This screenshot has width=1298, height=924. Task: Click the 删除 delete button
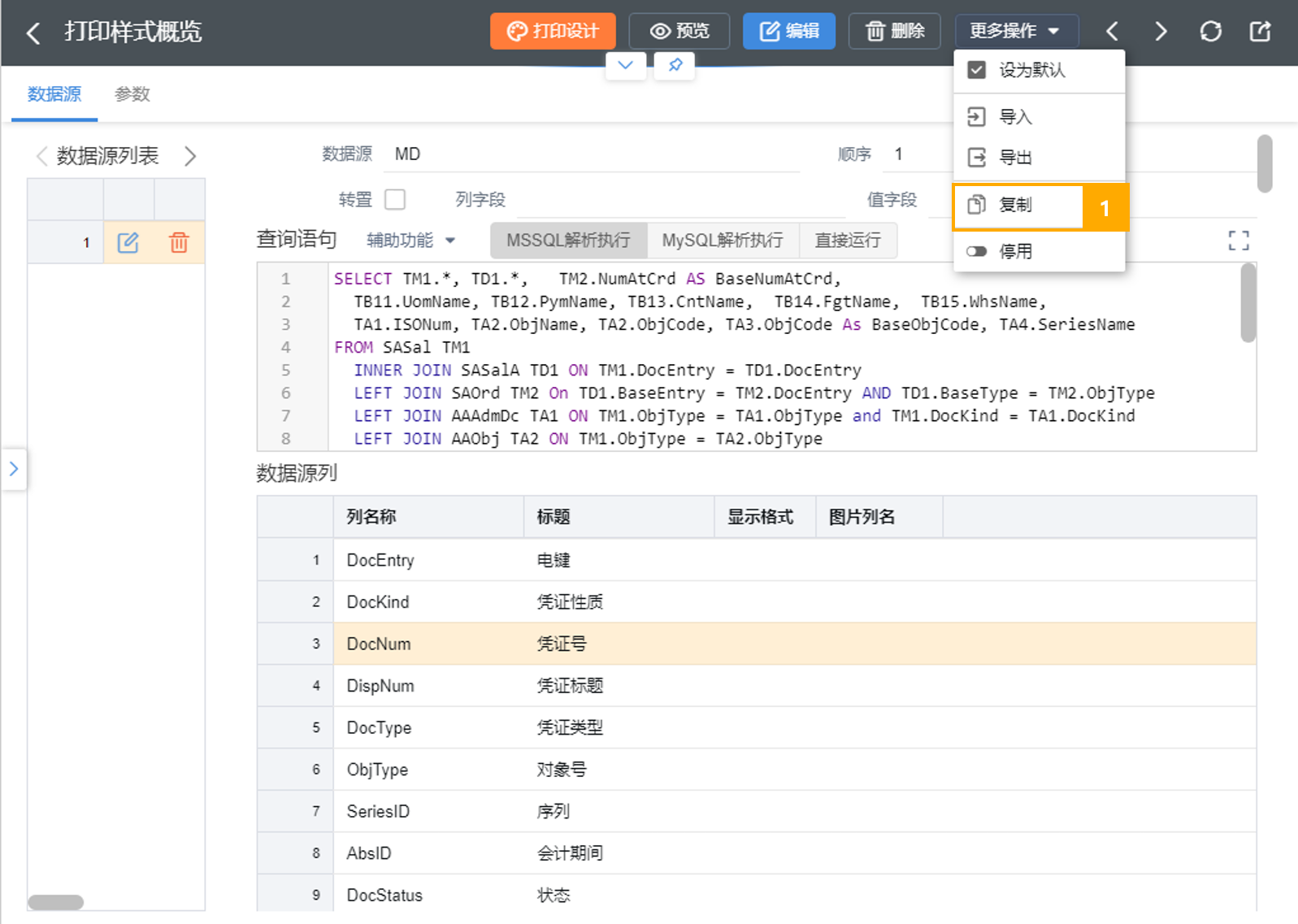[x=895, y=31]
